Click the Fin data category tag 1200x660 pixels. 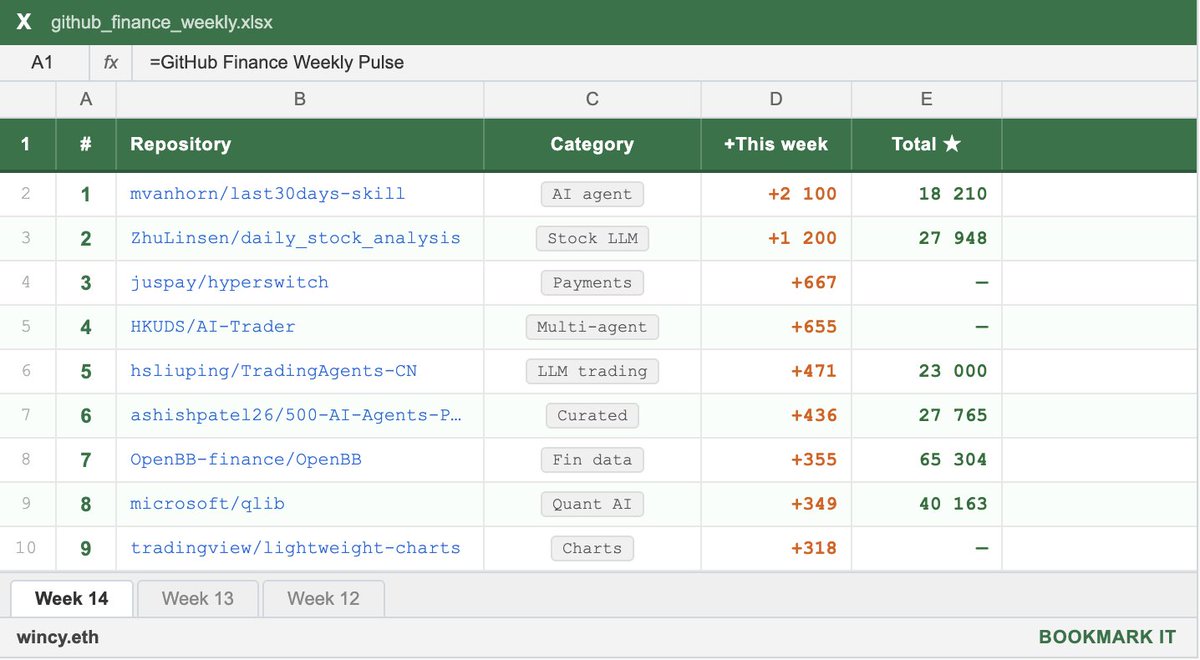tap(592, 459)
